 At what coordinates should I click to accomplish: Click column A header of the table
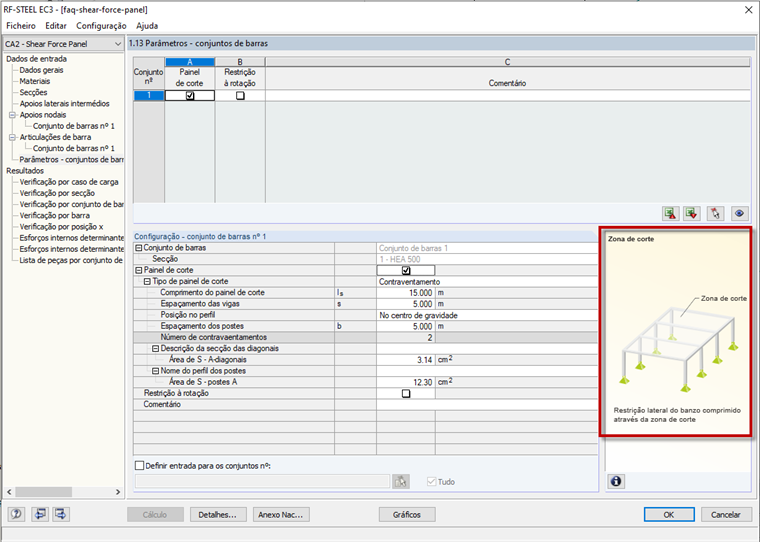tap(190, 62)
